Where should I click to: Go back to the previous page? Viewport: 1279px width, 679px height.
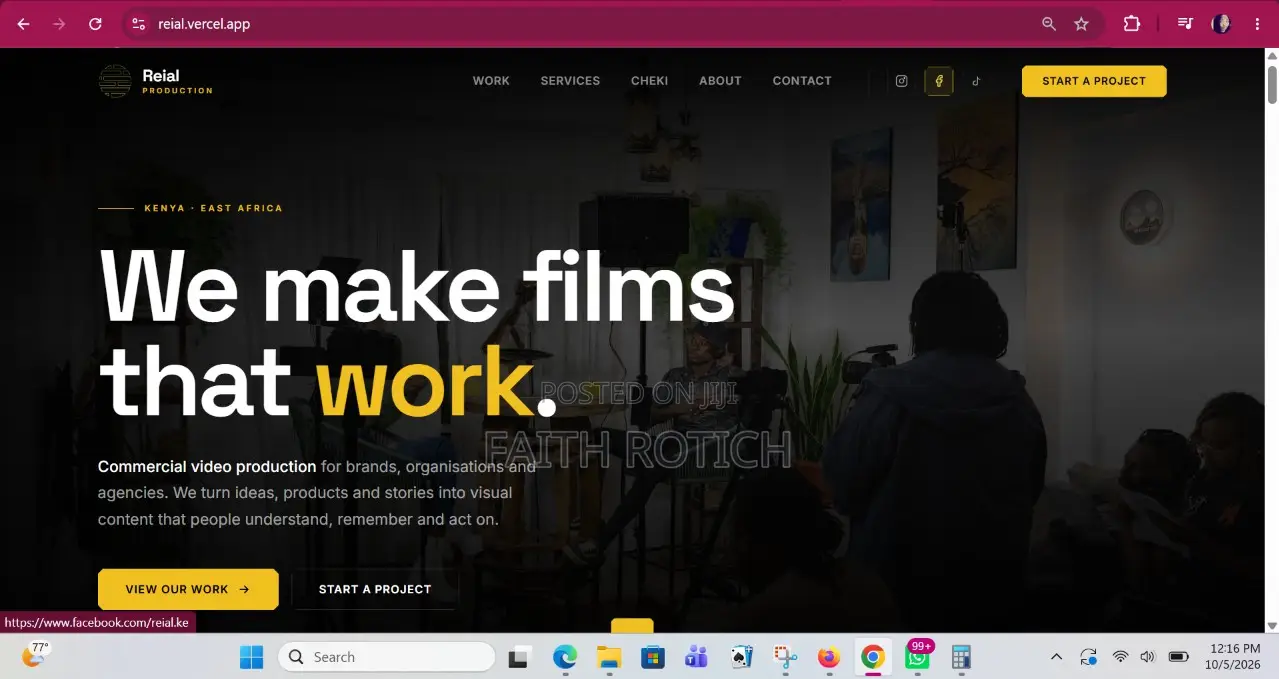tap(24, 24)
